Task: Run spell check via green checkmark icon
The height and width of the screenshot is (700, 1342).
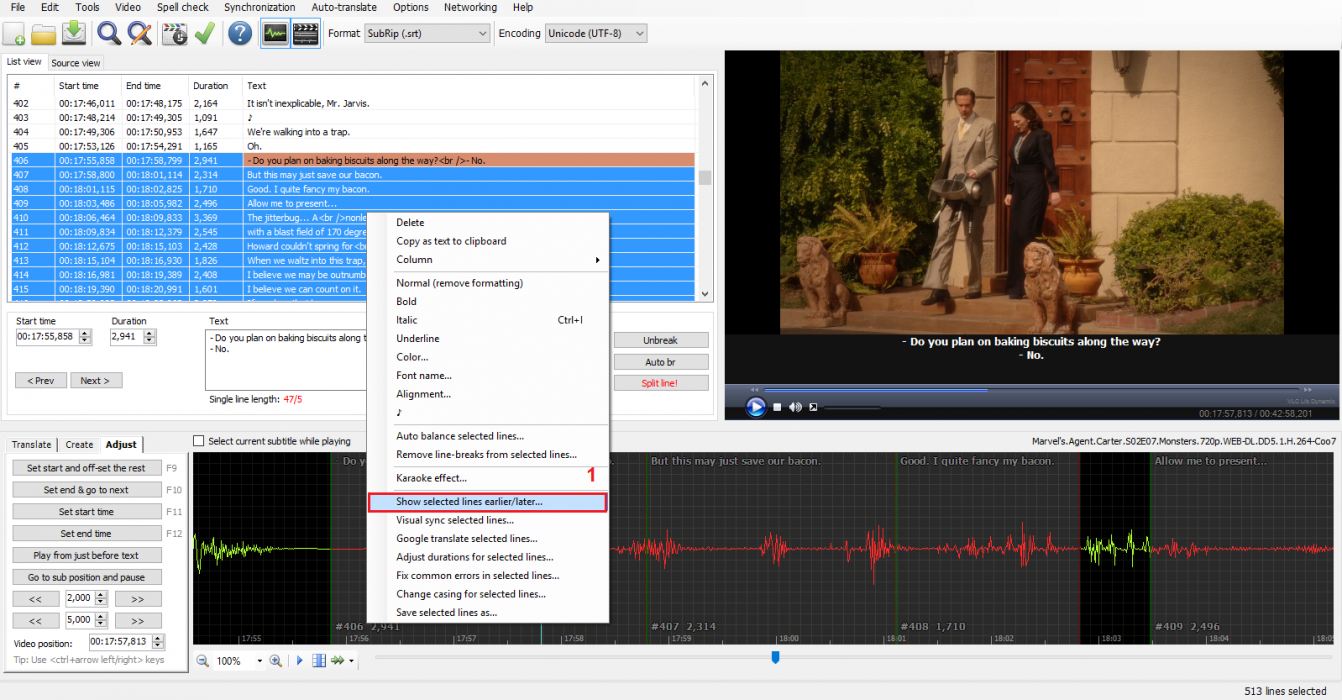Action: tap(205, 34)
